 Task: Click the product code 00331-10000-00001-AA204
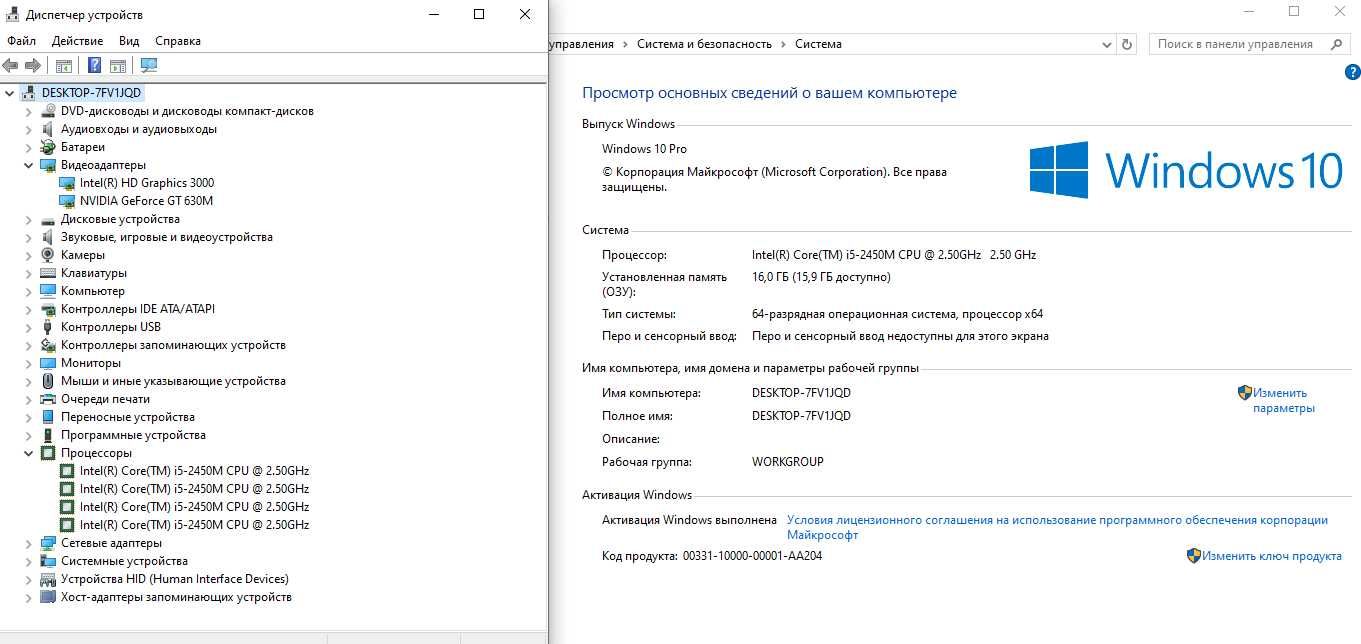coord(752,556)
